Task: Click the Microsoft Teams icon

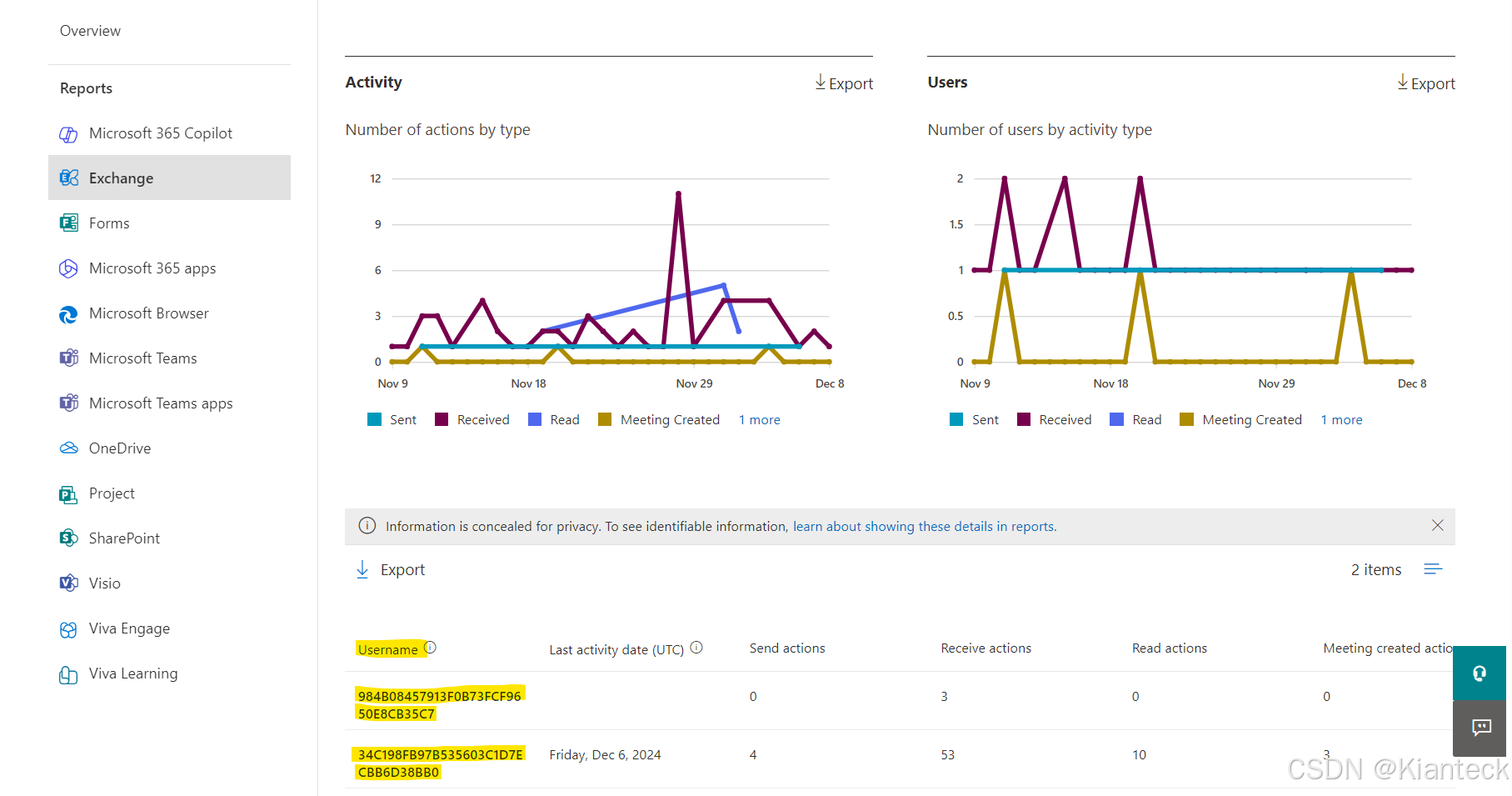Action: [x=68, y=358]
